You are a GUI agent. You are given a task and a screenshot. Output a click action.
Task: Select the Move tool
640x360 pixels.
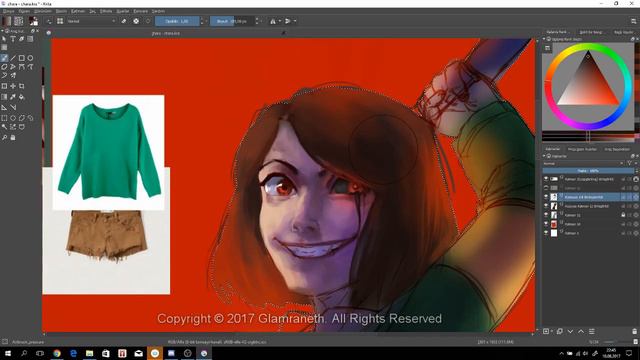click(x=13, y=86)
